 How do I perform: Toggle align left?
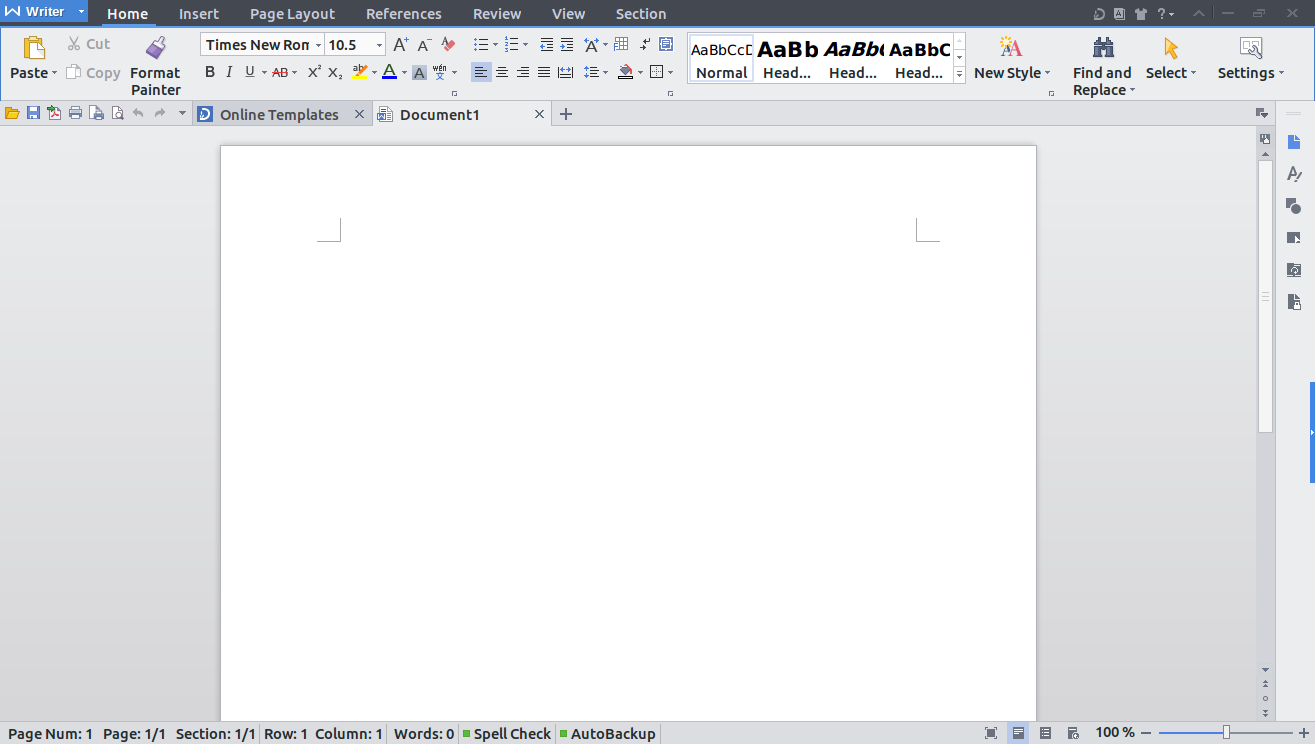click(x=481, y=72)
